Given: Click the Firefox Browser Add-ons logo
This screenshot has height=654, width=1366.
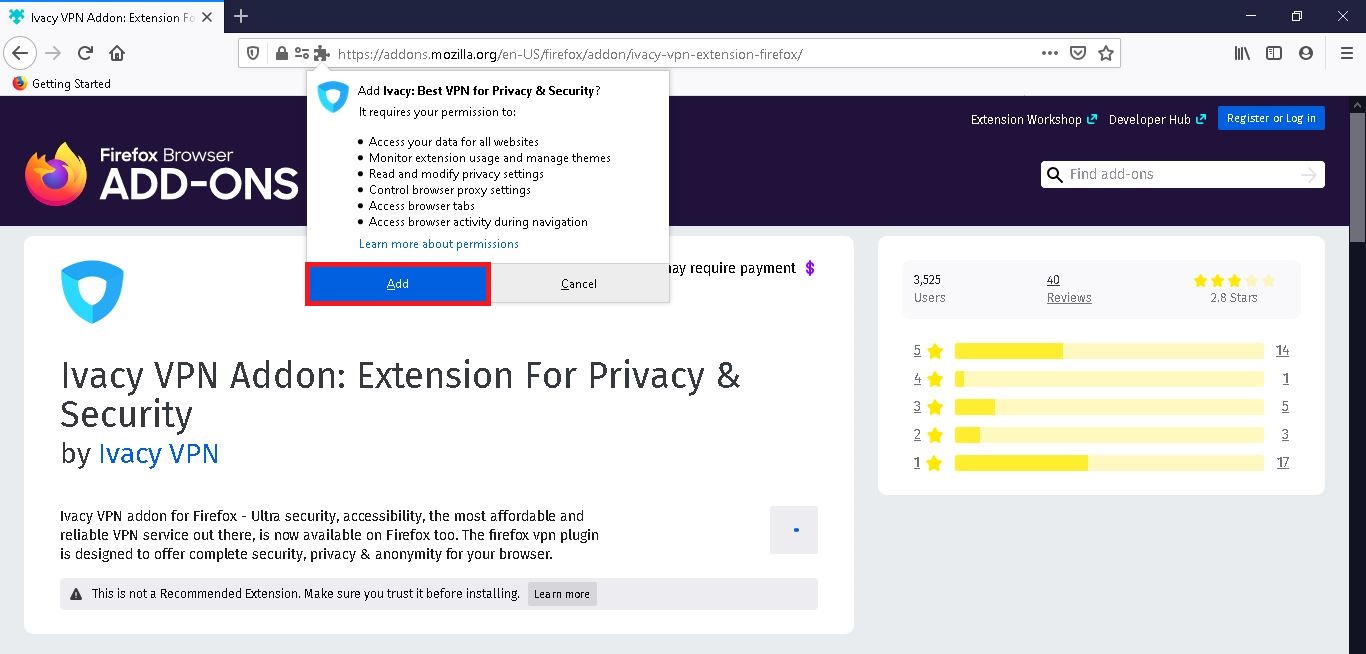Looking at the screenshot, I should 162,174.
